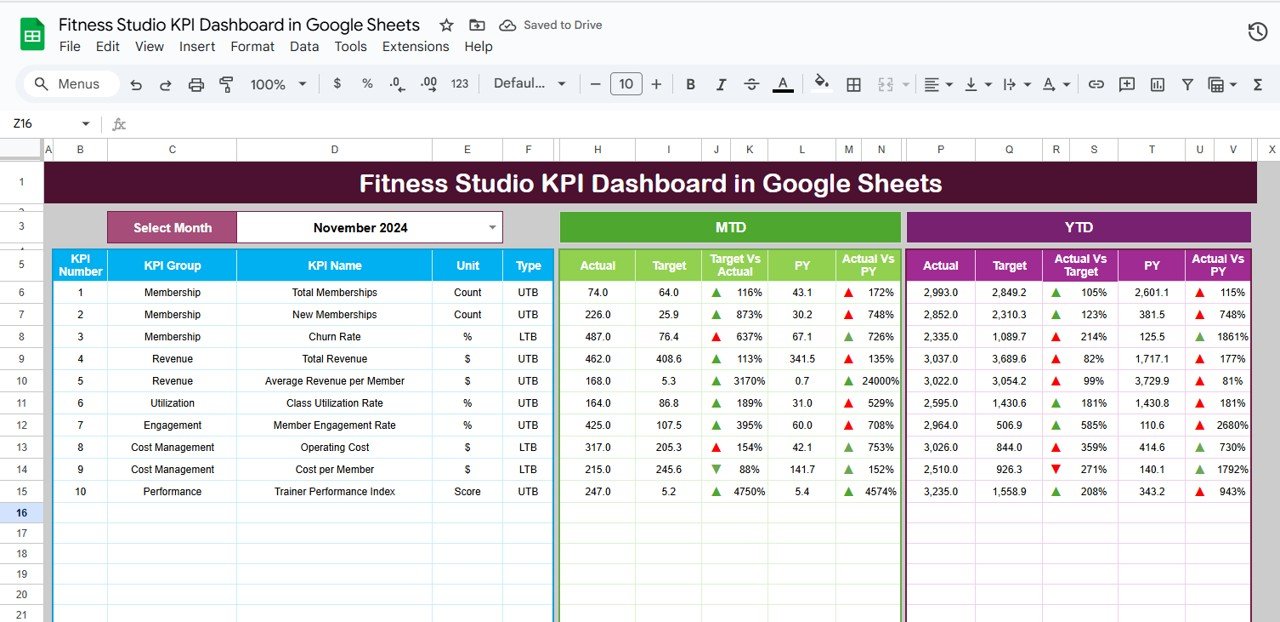Toggle bold formatting

click(x=690, y=84)
